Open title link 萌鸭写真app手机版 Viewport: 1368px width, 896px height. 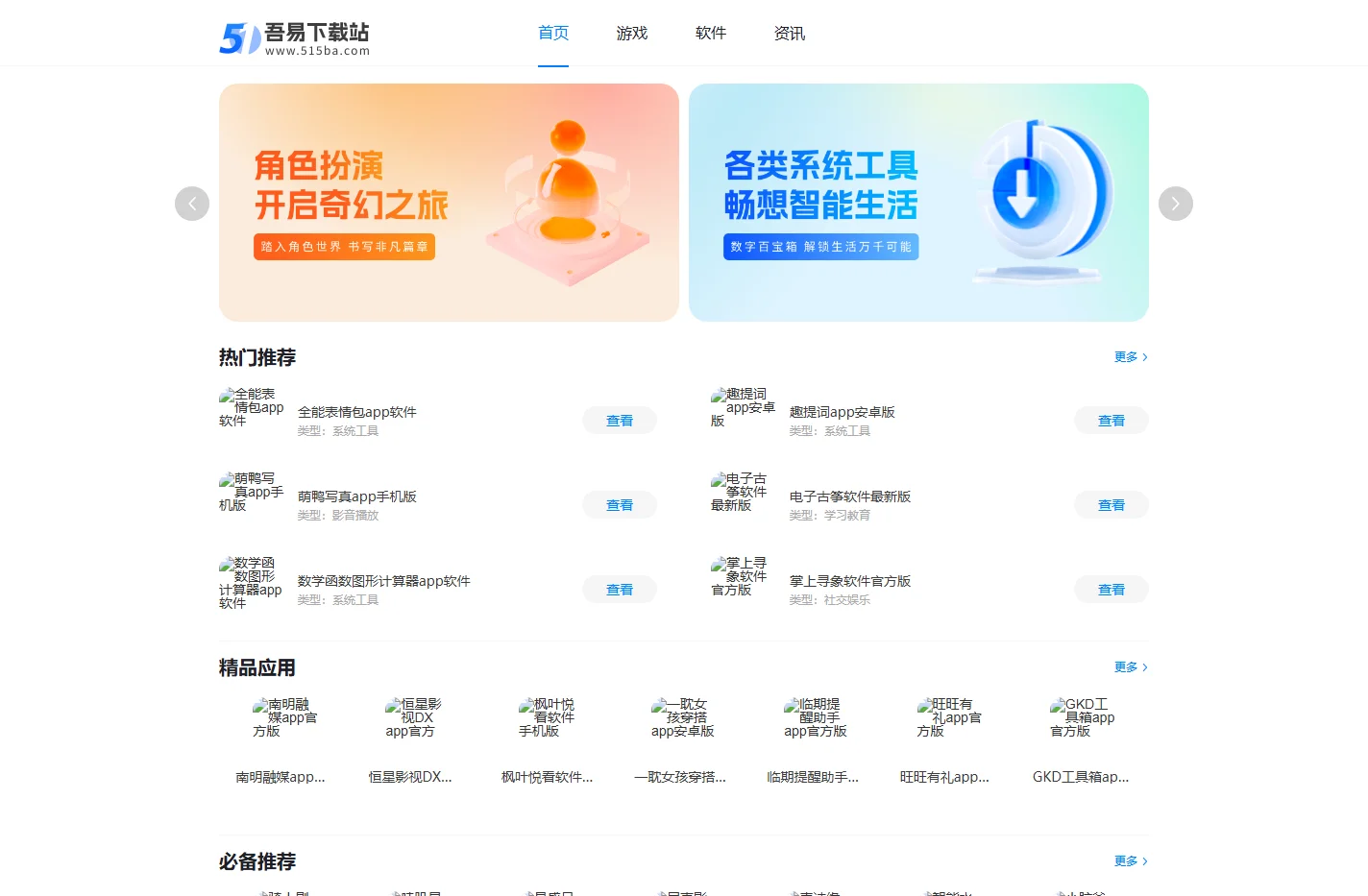[357, 496]
